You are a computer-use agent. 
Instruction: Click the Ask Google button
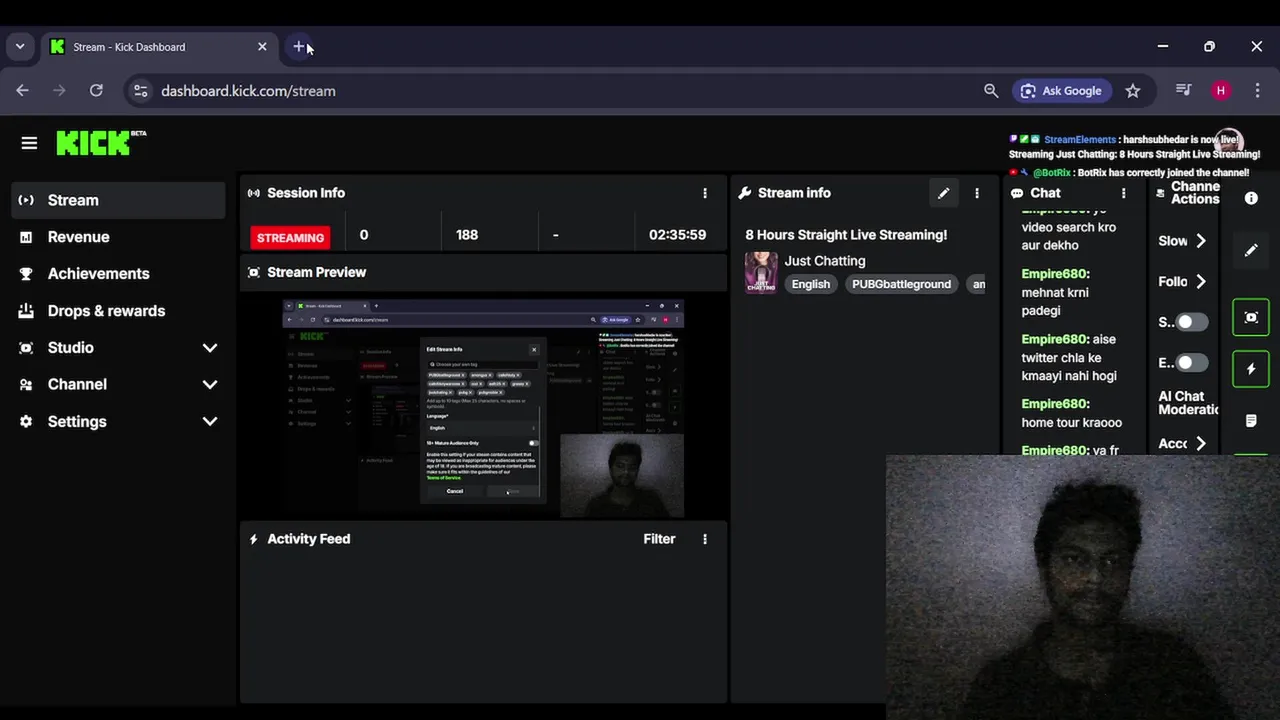(x=1061, y=90)
